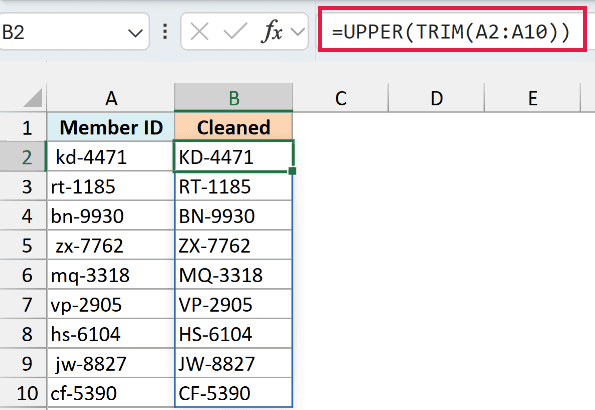Select column A header

[111, 98]
